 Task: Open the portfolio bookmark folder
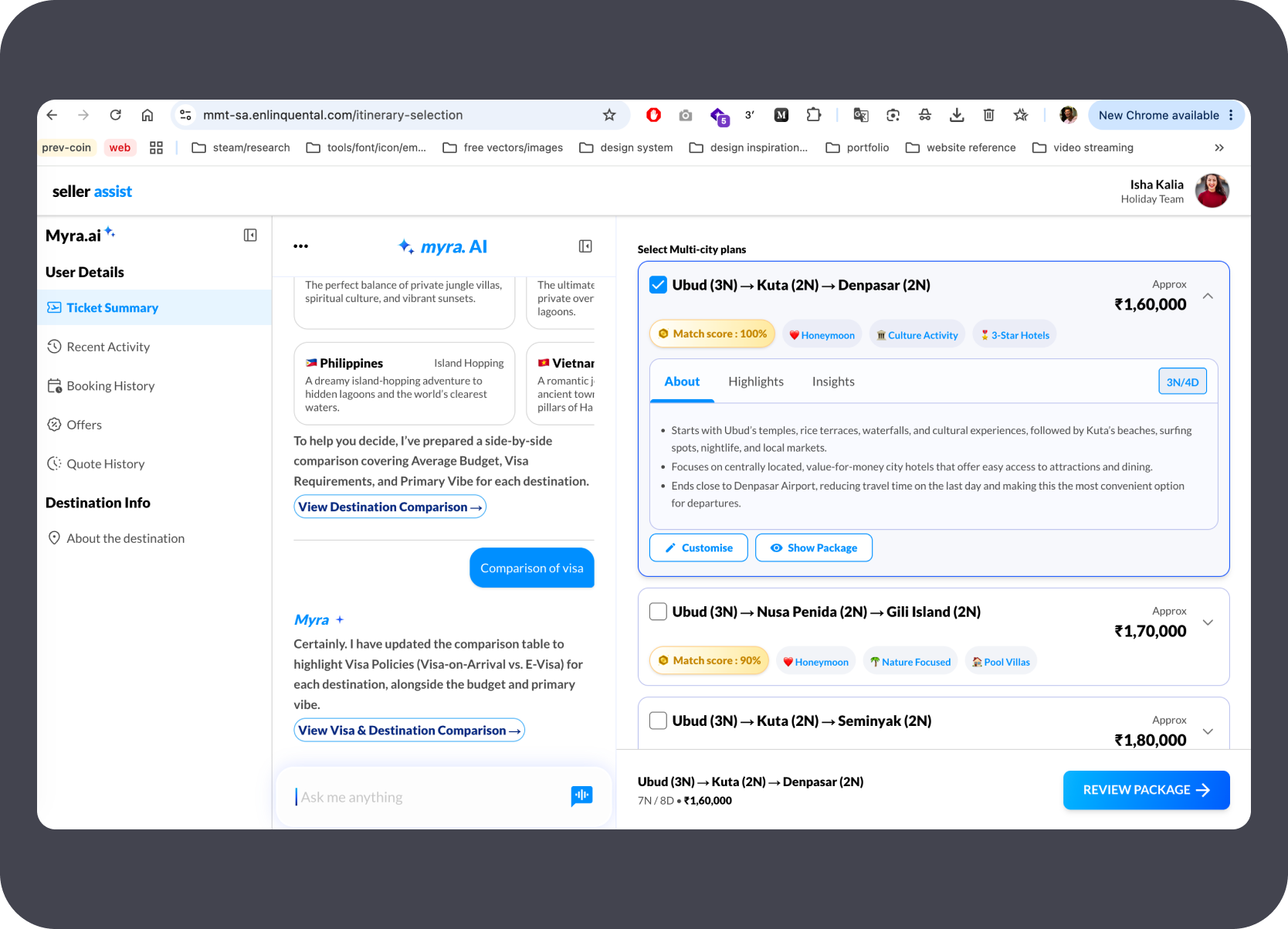coord(857,147)
